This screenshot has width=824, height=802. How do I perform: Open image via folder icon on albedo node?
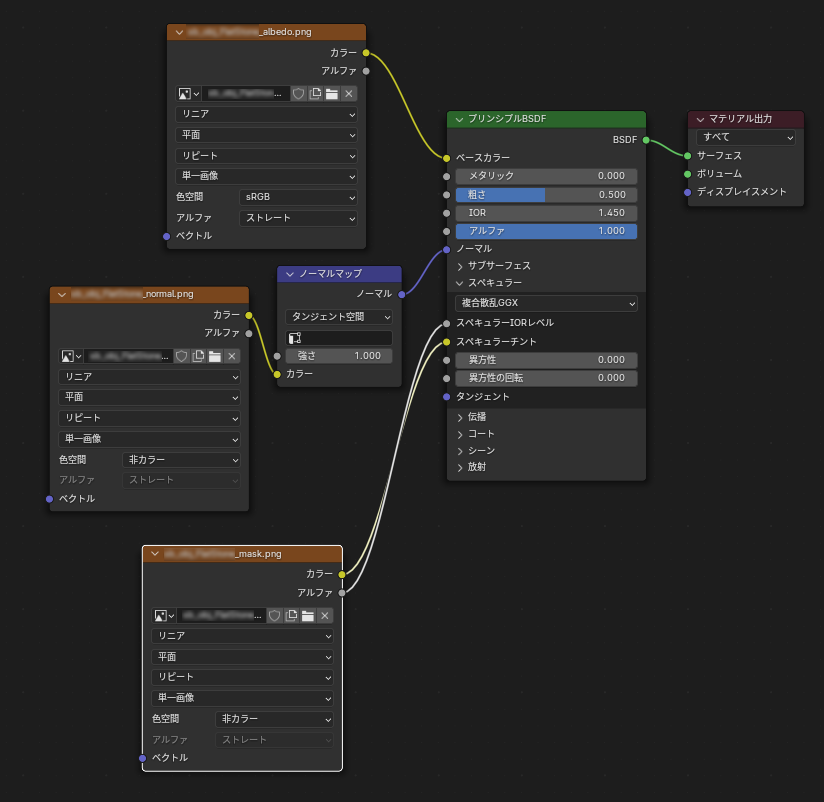[x=332, y=93]
